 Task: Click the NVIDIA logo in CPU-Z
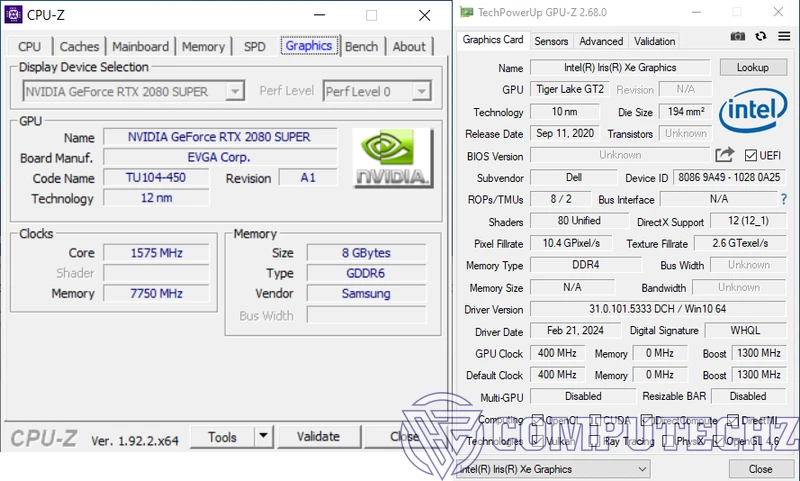pos(393,158)
